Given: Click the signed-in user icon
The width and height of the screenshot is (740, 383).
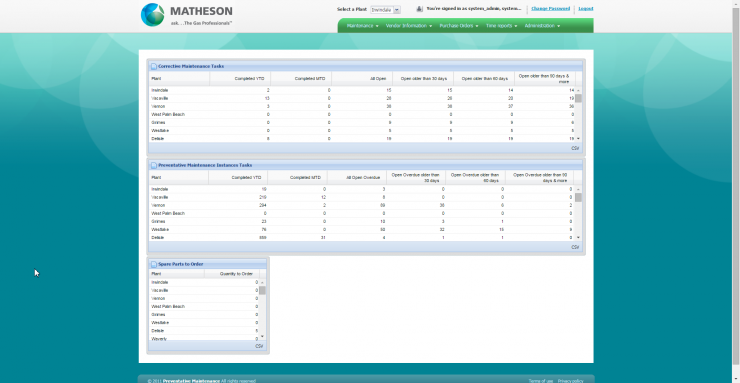Looking at the screenshot, I should (x=419, y=9).
